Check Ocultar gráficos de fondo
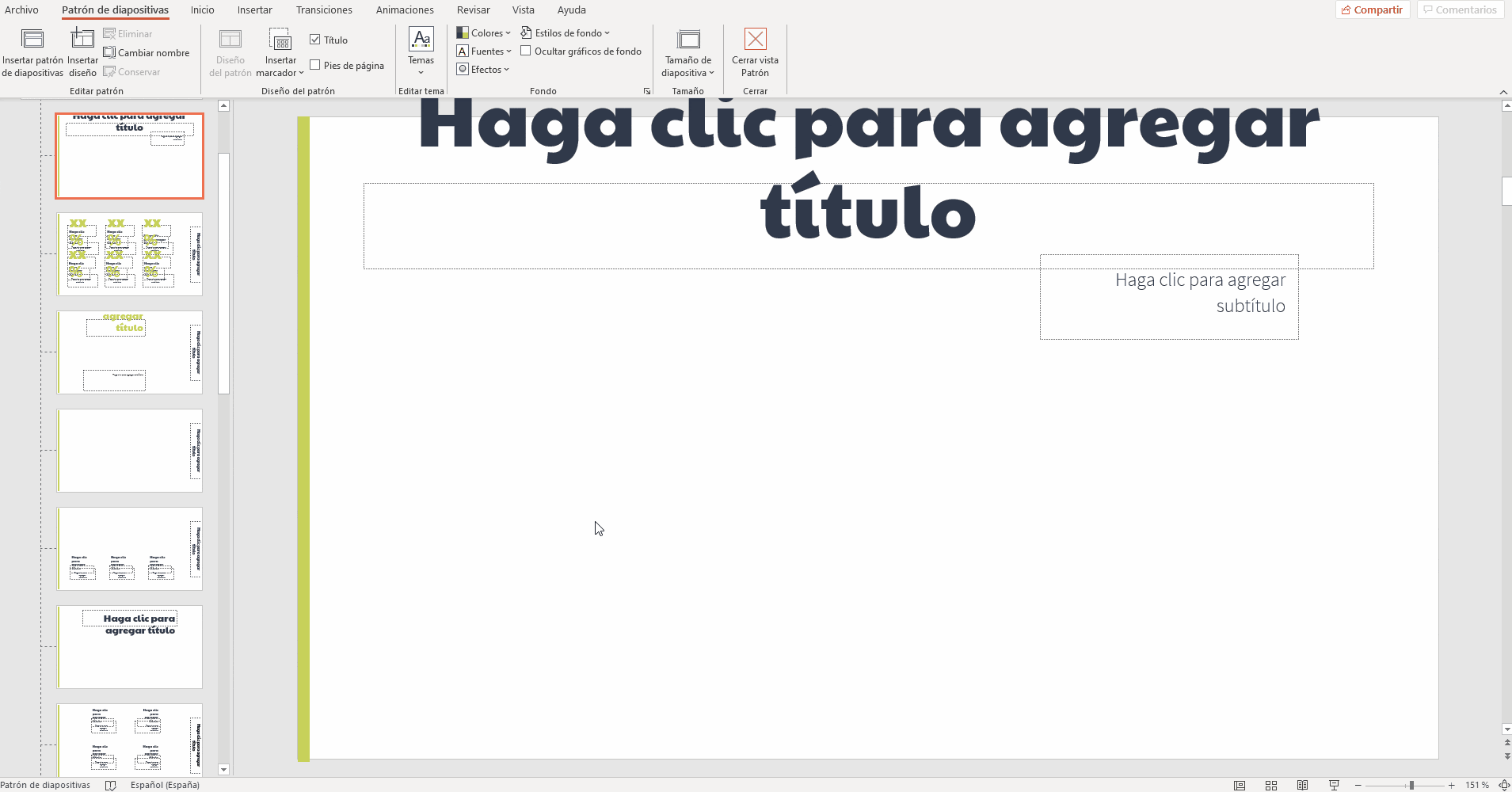 coord(526,51)
